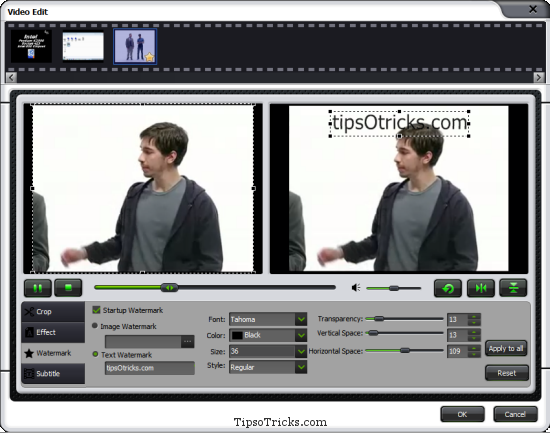
Task: Adjust the Vertical Space slider
Action: pos(373,333)
